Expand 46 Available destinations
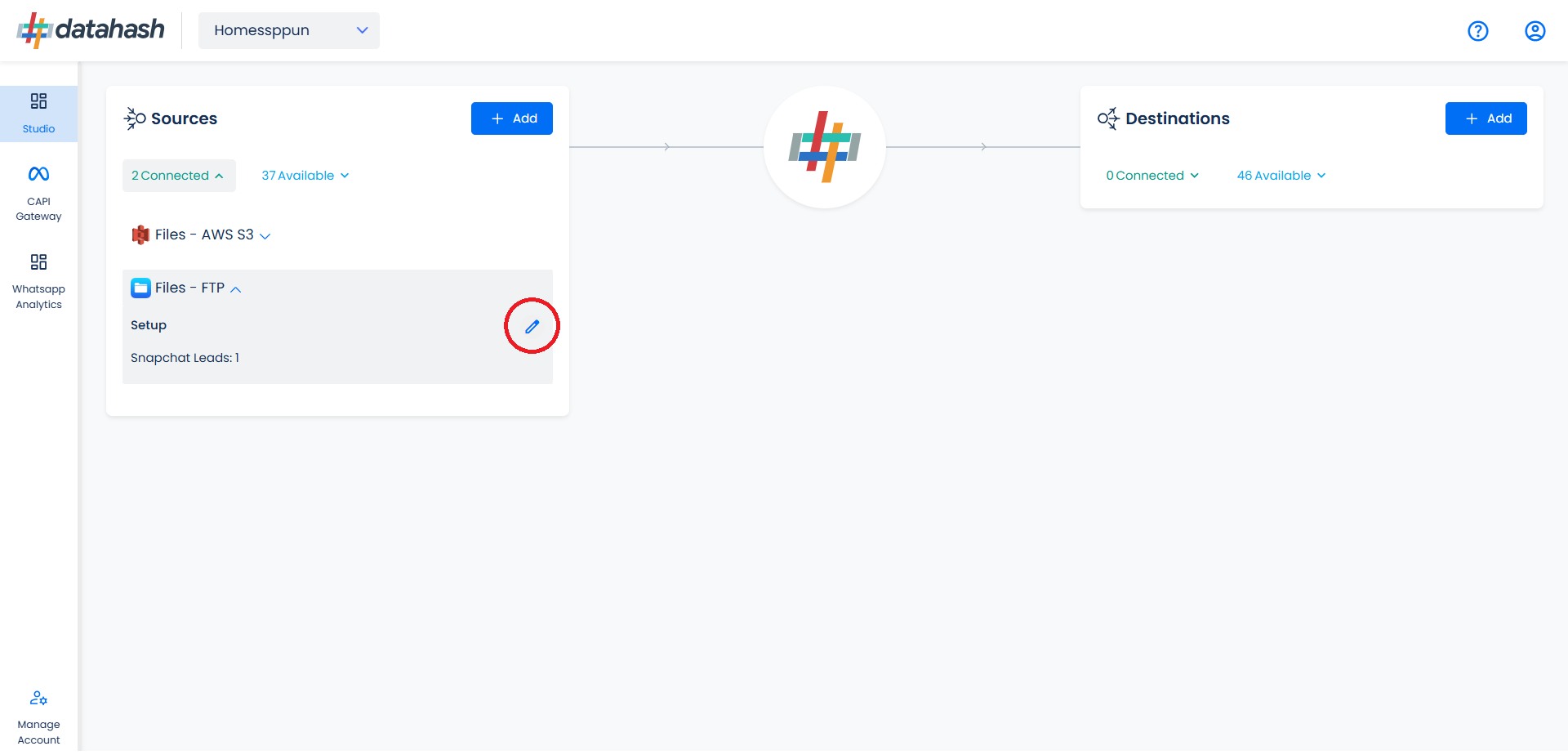Viewport: 1568px width, 755px height. pyautogui.click(x=1281, y=176)
